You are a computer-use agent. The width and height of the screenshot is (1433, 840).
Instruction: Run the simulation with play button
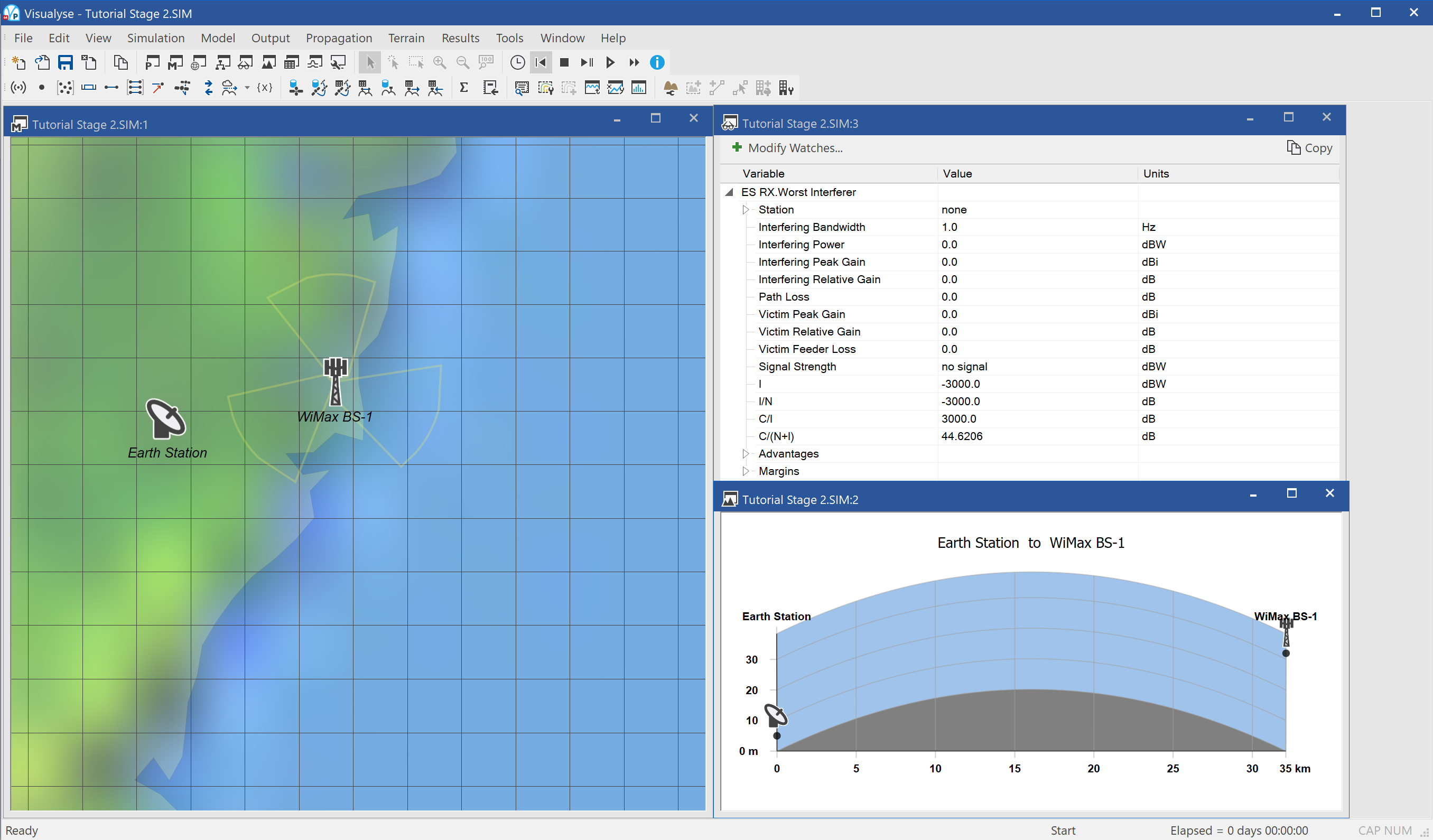pyautogui.click(x=611, y=62)
